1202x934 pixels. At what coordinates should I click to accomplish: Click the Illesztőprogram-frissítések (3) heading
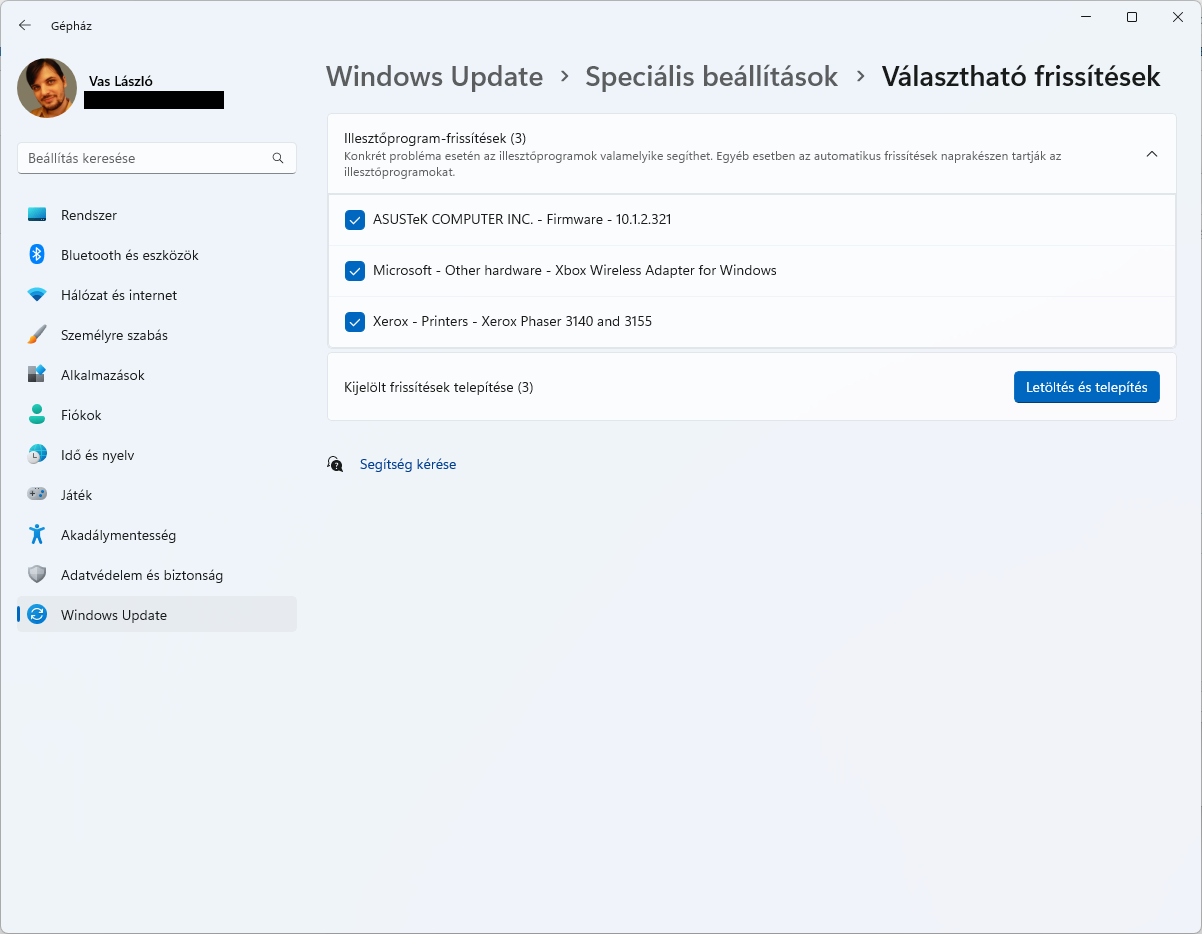coord(435,138)
